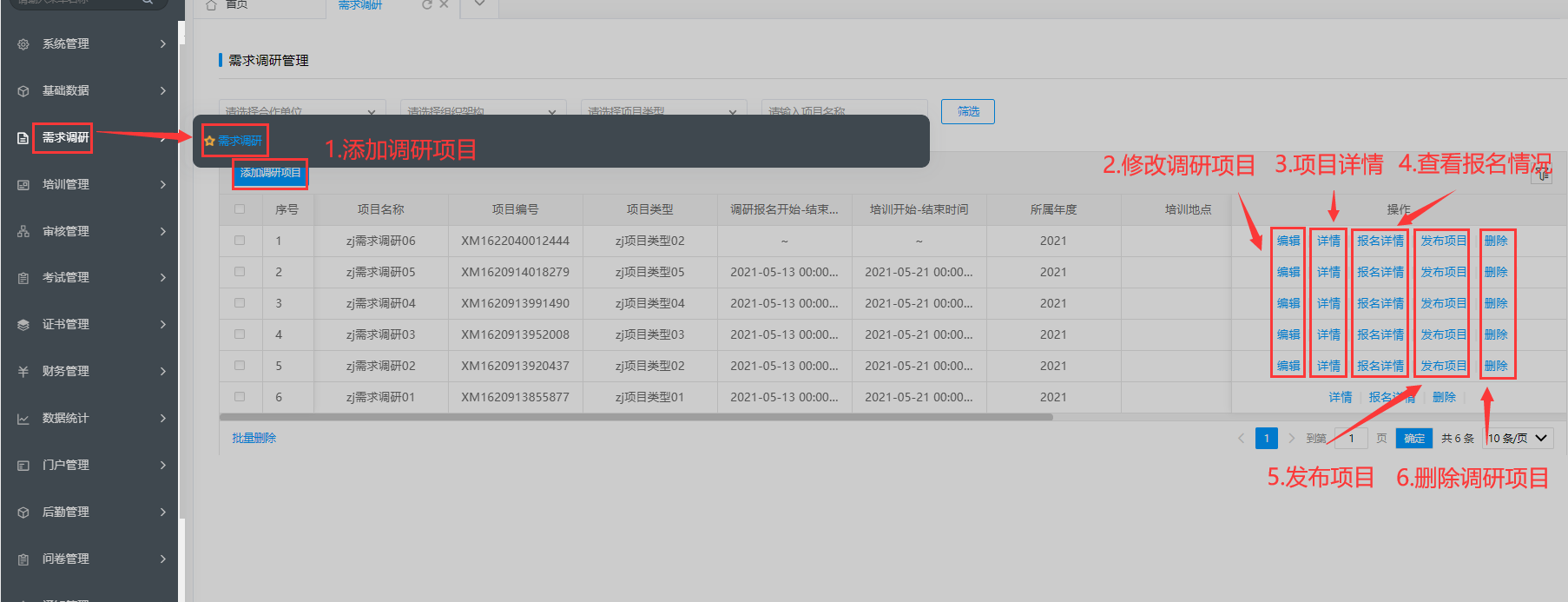
Task: Check the row for zj需求调研02
Action: coord(240,366)
